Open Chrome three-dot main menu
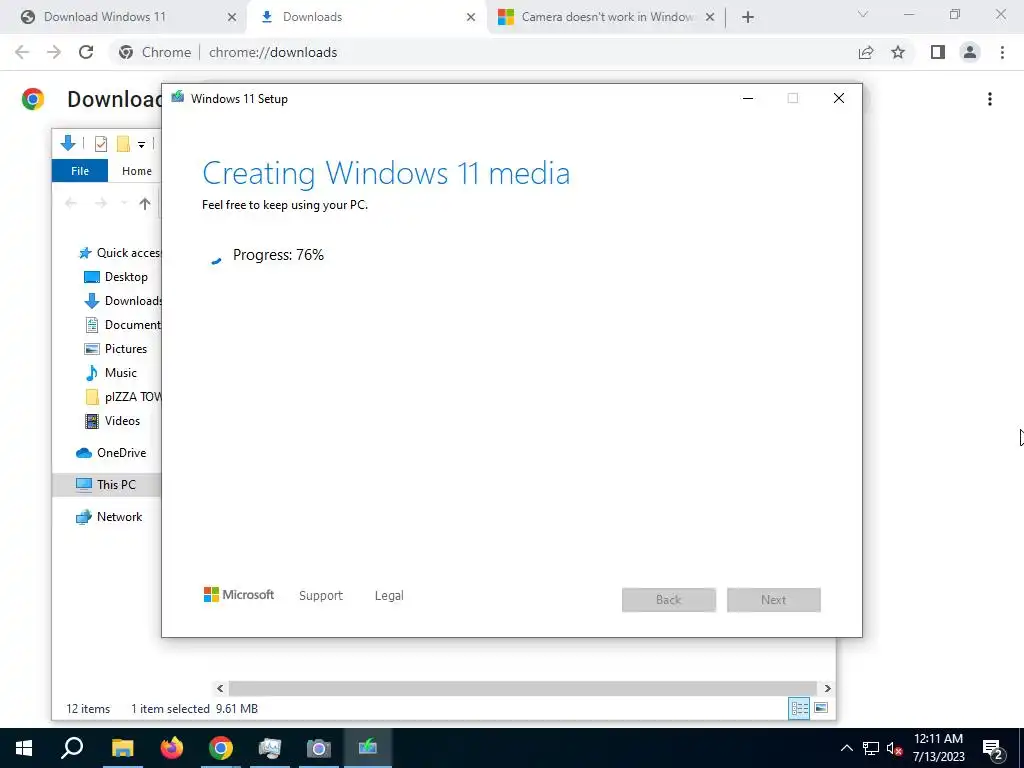 click(x=1002, y=52)
